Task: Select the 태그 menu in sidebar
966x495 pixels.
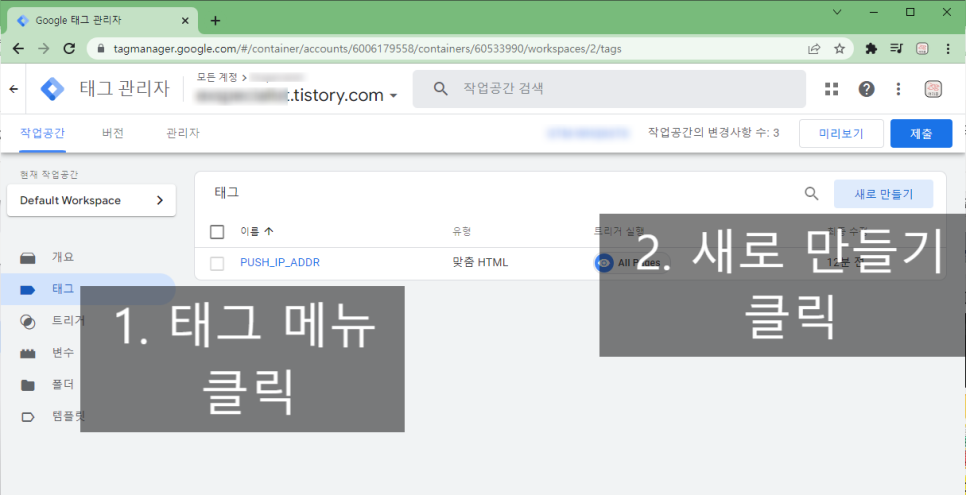Action: (x=63, y=289)
